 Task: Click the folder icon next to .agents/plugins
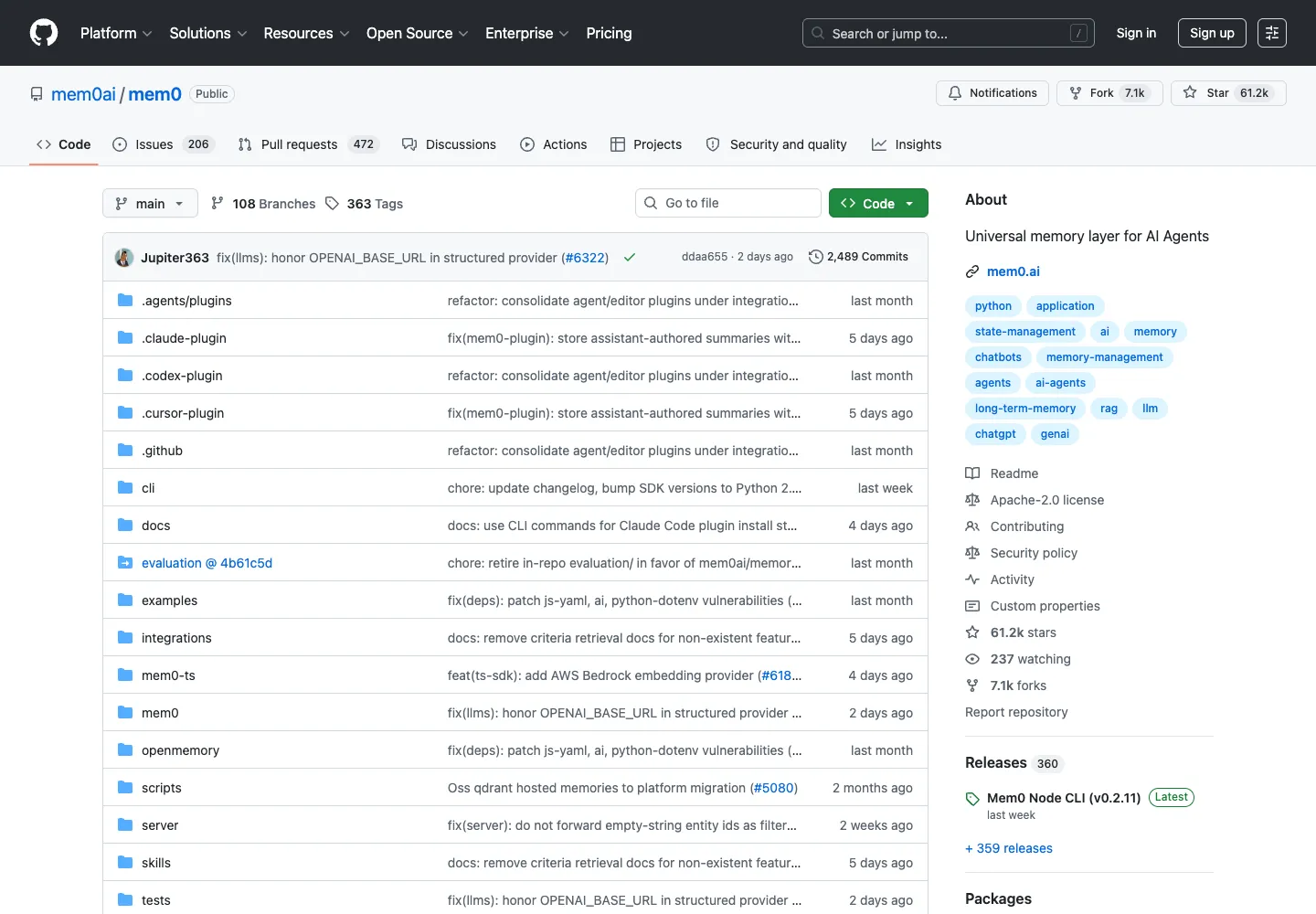click(x=125, y=301)
